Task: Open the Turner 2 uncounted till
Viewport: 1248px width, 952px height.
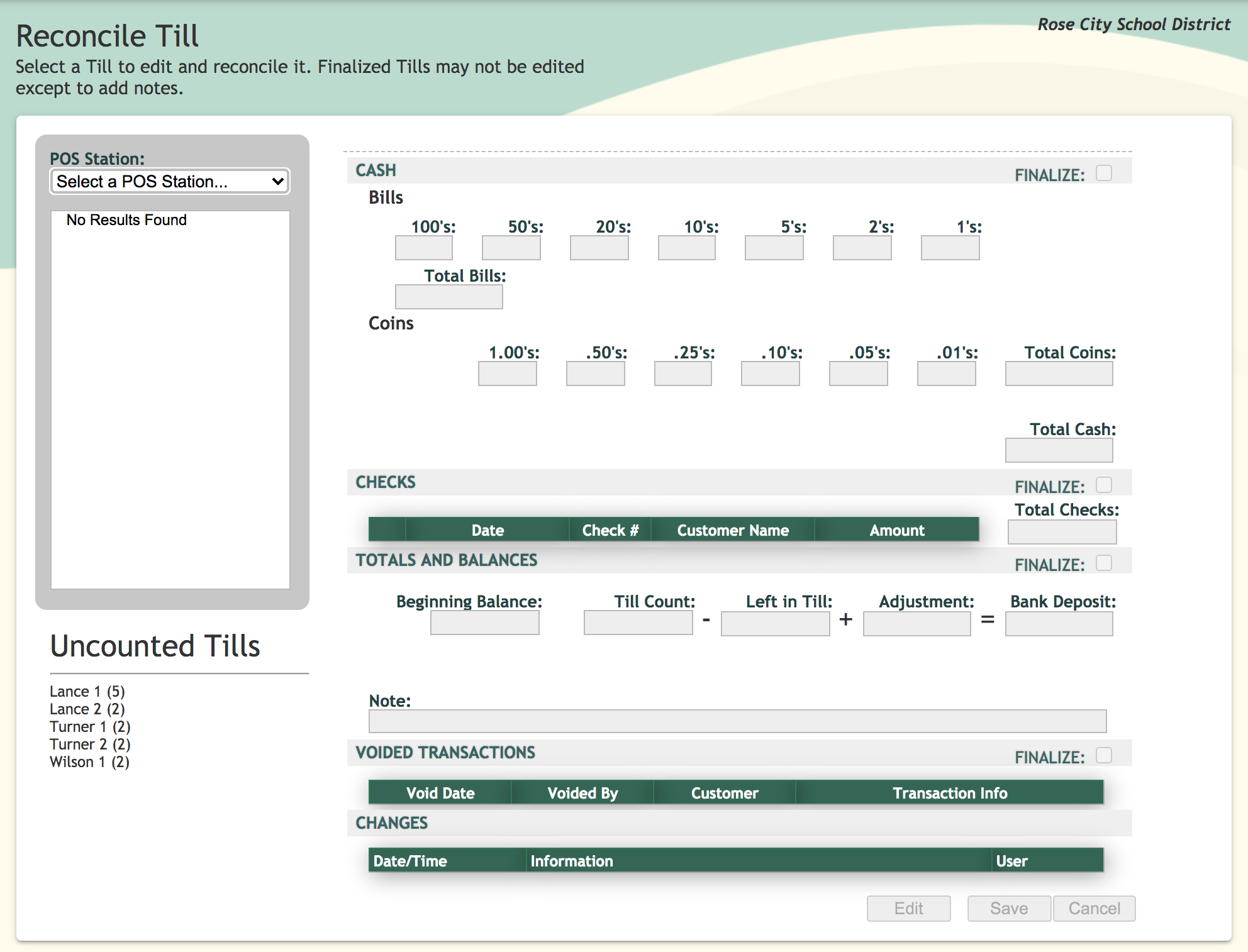Action: [x=90, y=744]
